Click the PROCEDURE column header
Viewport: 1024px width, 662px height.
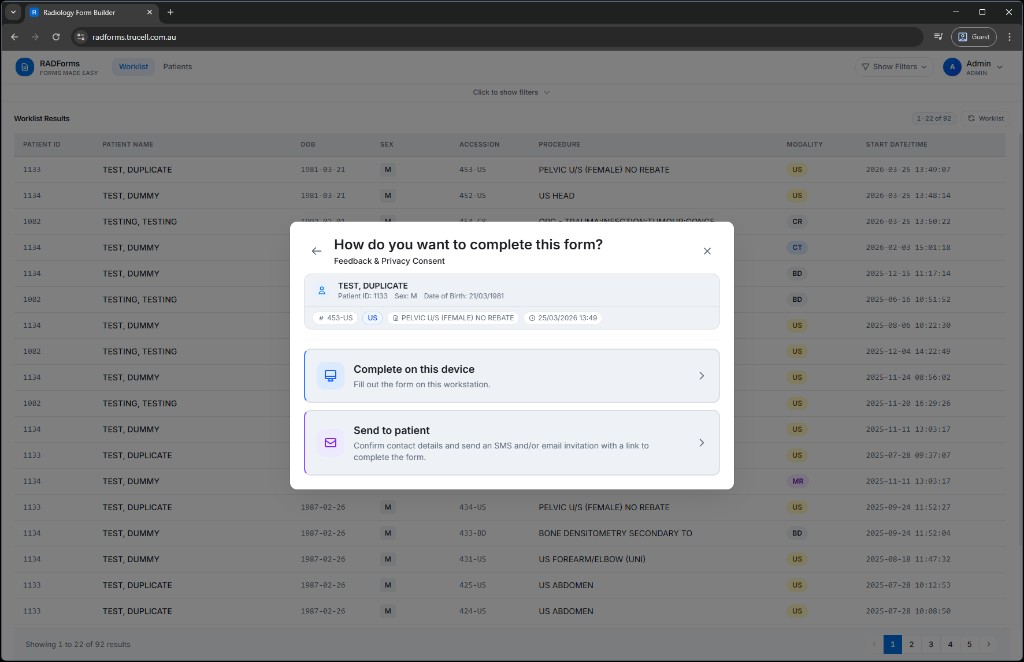pos(559,144)
